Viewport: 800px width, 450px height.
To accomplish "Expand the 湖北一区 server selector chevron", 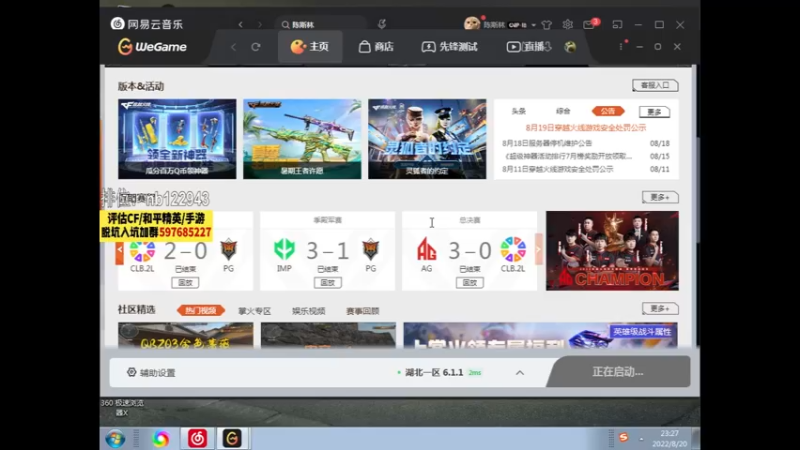I will [x=519, y=372].
